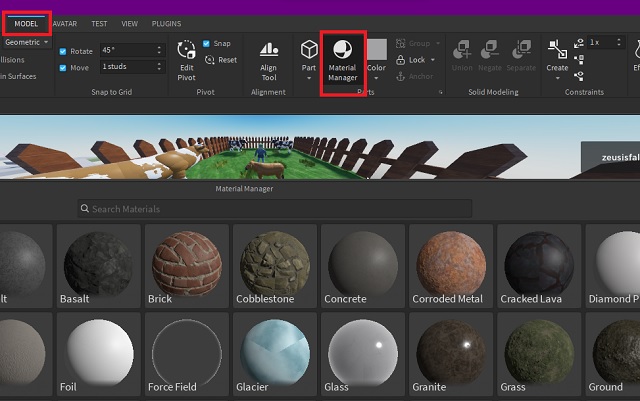Select the Brick material
640x401 pixels.
tap(186, 264)
